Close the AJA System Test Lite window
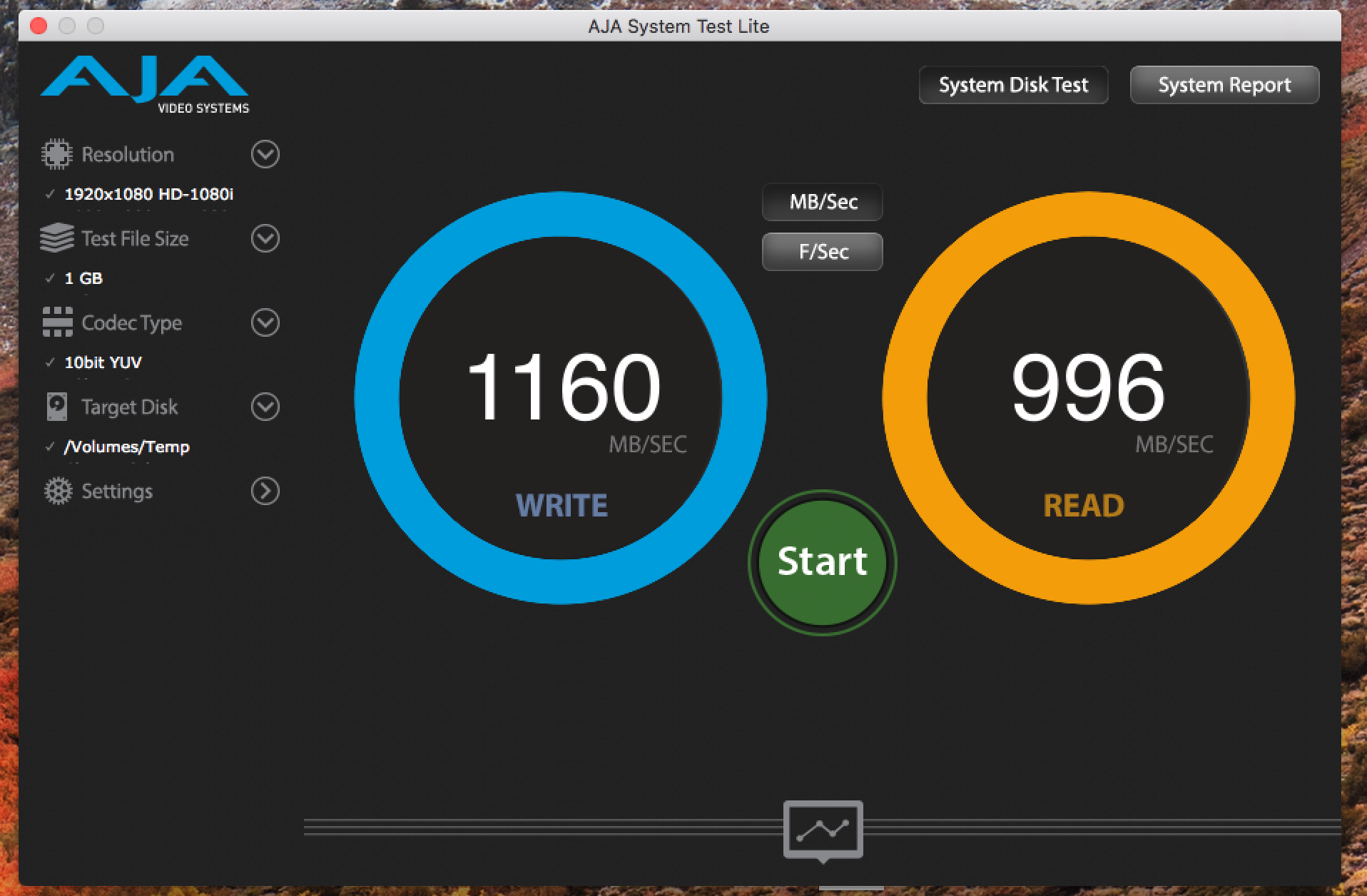This screenshot has height=896, width=1367. 39,26
